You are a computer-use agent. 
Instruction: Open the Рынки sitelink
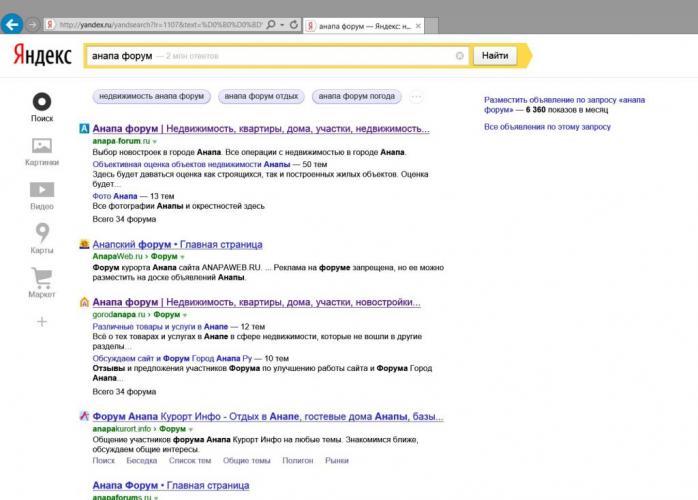[x=337, y=461]
